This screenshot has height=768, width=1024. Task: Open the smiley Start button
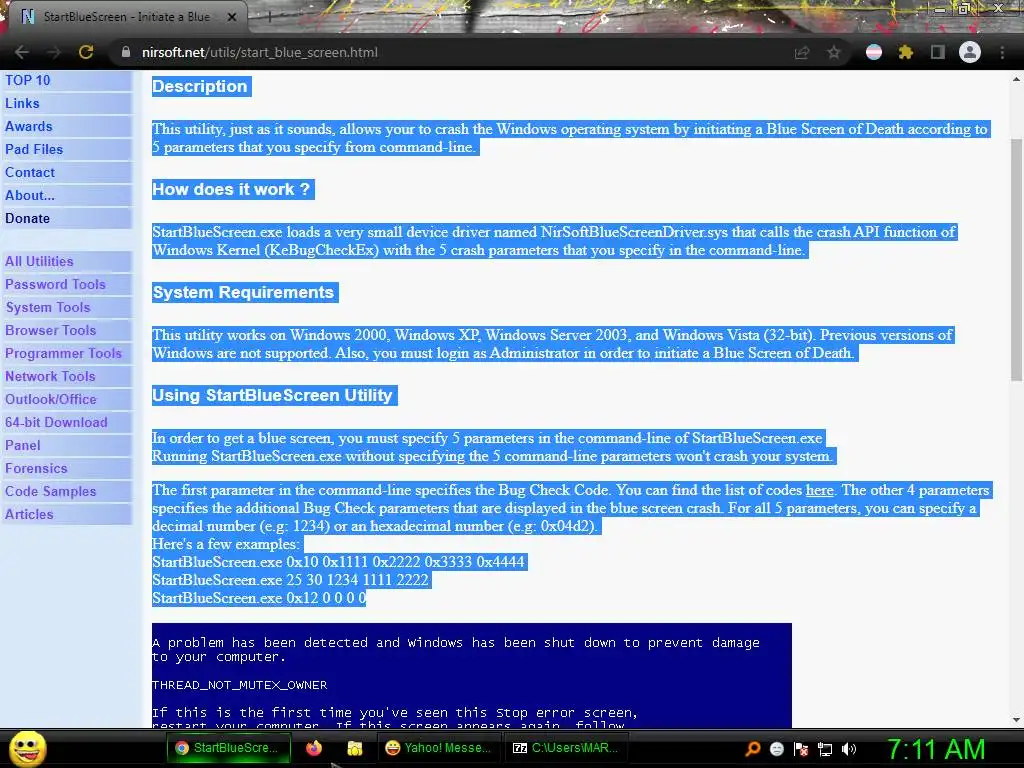(27, 749)
